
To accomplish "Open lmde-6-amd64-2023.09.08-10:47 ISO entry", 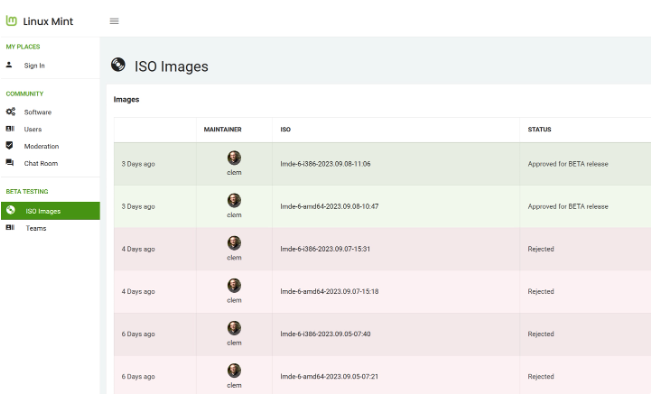I will [x=329, y=206].
